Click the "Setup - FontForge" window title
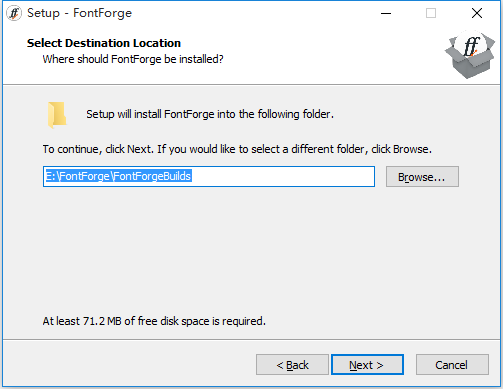Image resolution: width=503 pixels, height=389 pixels. [x=79, y=13]
